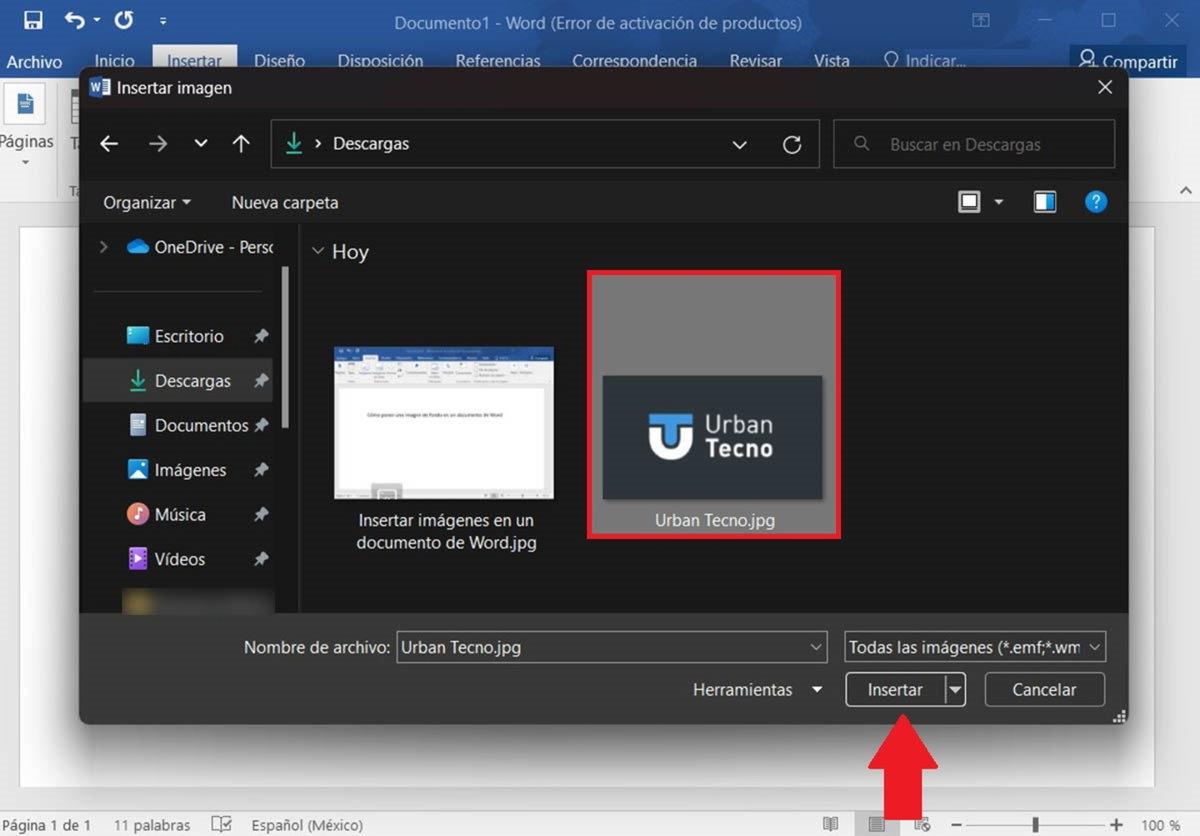Open the file type filter dropdown
This screenshot has width=1200, height=836.
[975, 647]
